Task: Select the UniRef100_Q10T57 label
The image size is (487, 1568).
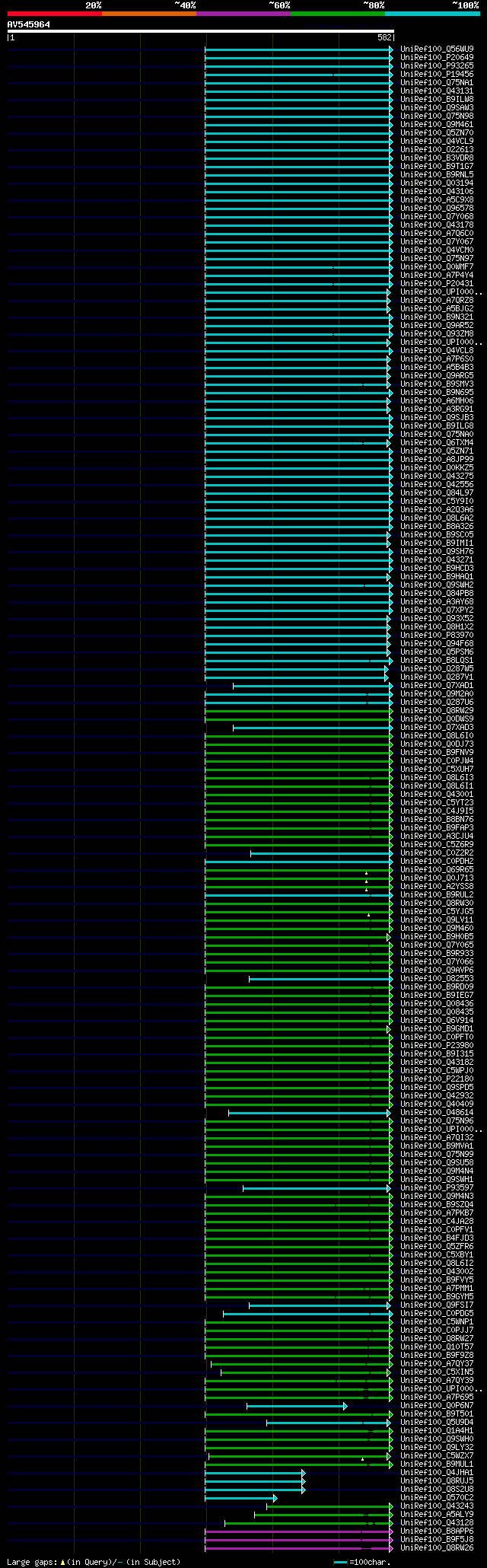Action: [437, 1347]
